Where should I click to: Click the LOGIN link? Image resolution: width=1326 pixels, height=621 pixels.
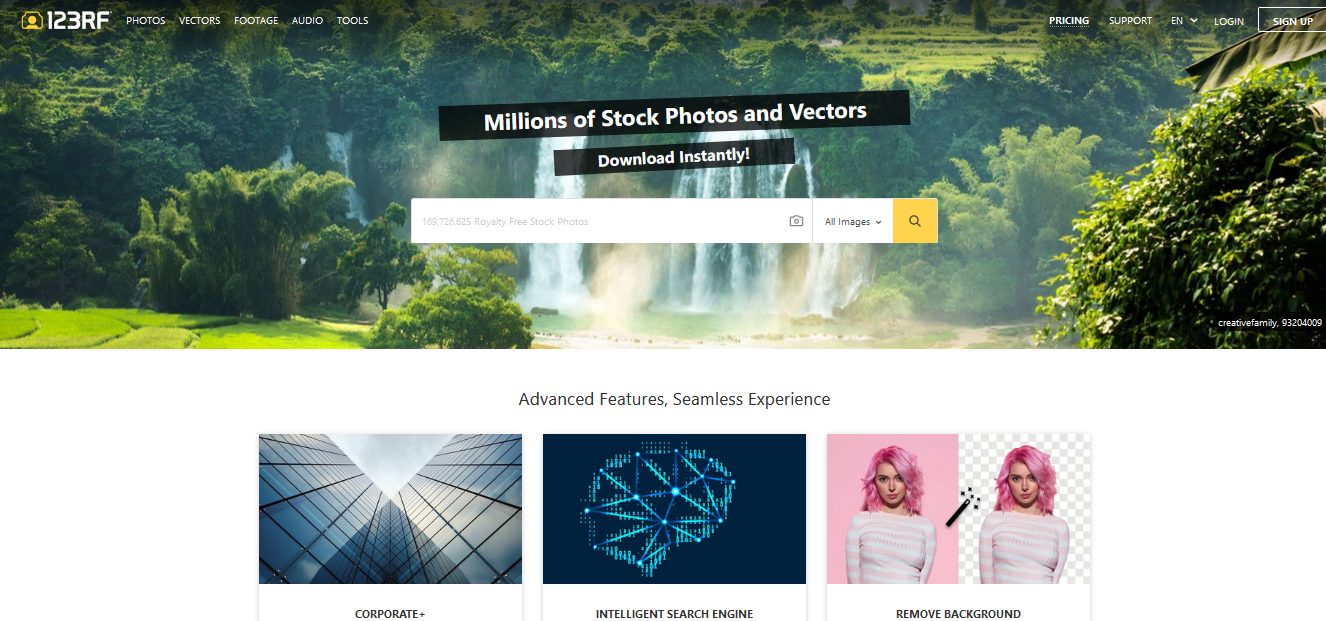(1229, 21)
